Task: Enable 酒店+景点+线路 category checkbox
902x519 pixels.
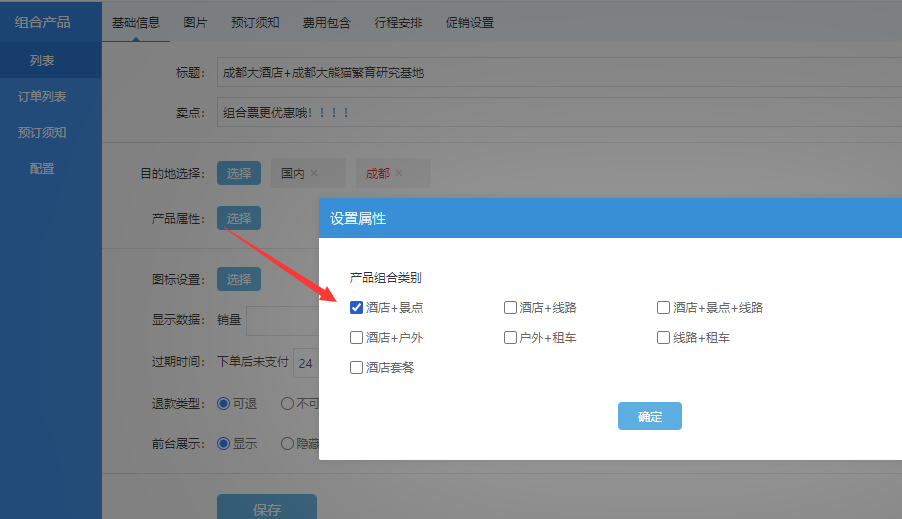Action: click(x=664, y=308)
